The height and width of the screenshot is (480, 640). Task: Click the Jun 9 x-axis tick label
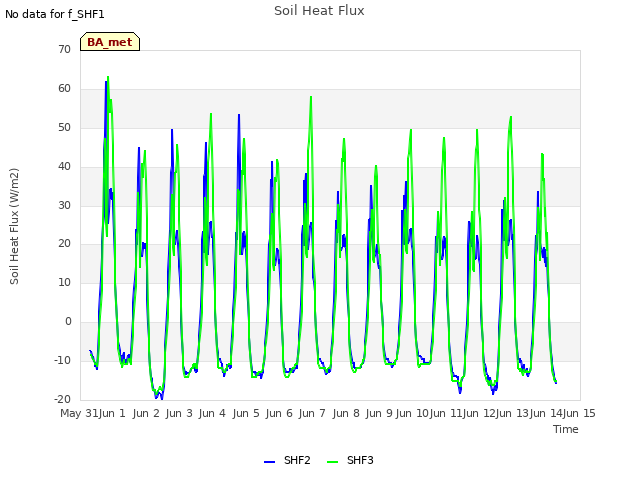coord(379,413)
